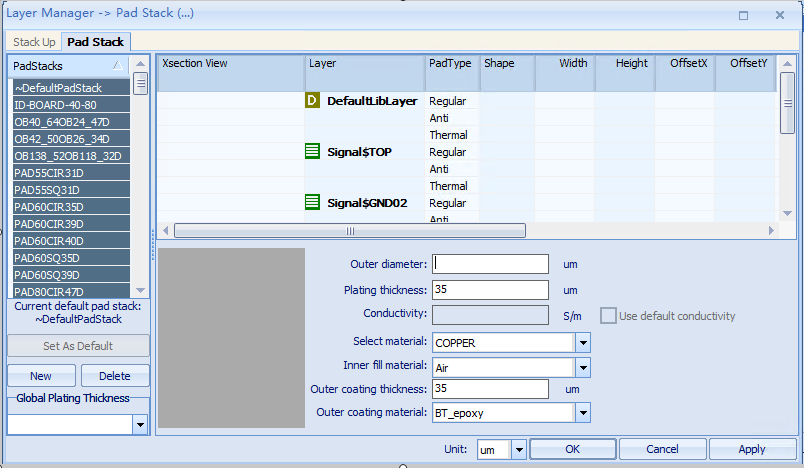Click the right scroll arrow of horizontal scrollbar
Image resolution: width=804 pixels, height=468 pixels.
pos(770,230)
